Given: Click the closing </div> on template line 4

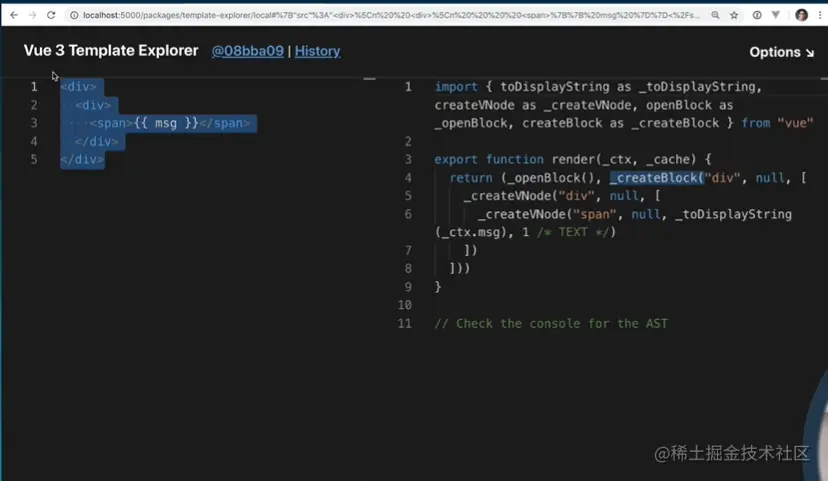Looking at the screenshot, I should 97,142.
